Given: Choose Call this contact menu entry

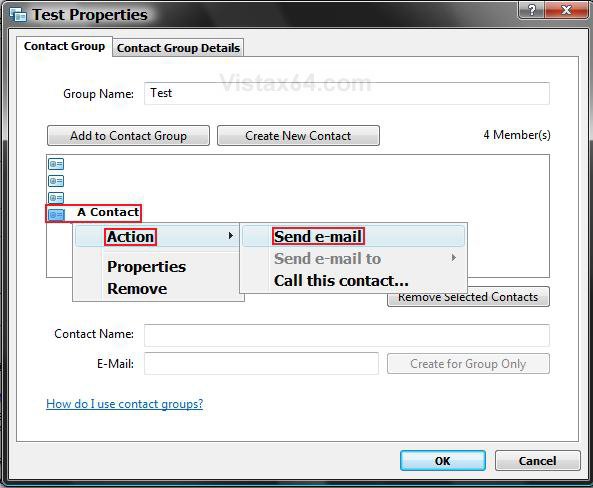Looking at the screenshot, I should click(341, 281).
